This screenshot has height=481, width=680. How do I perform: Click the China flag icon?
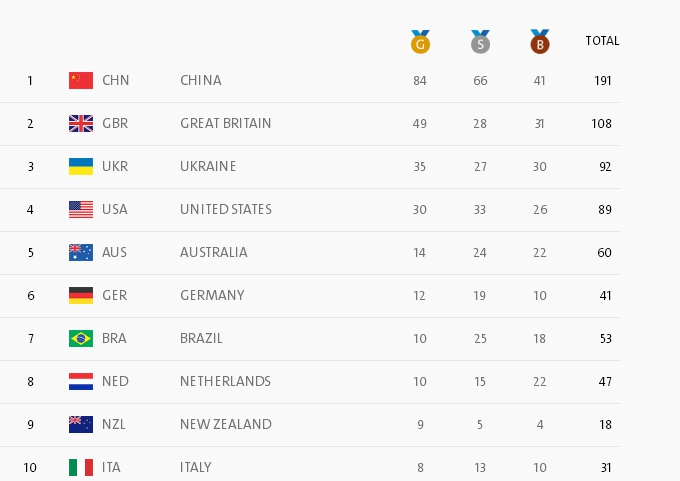click(81, 80)
